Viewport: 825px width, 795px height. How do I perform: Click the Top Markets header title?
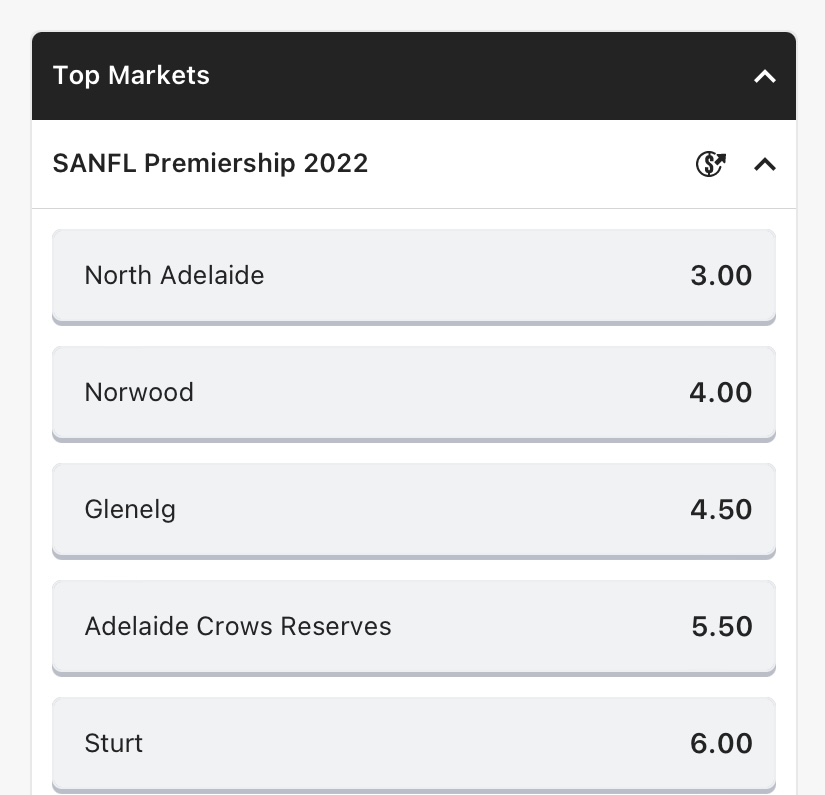[131, 75]
